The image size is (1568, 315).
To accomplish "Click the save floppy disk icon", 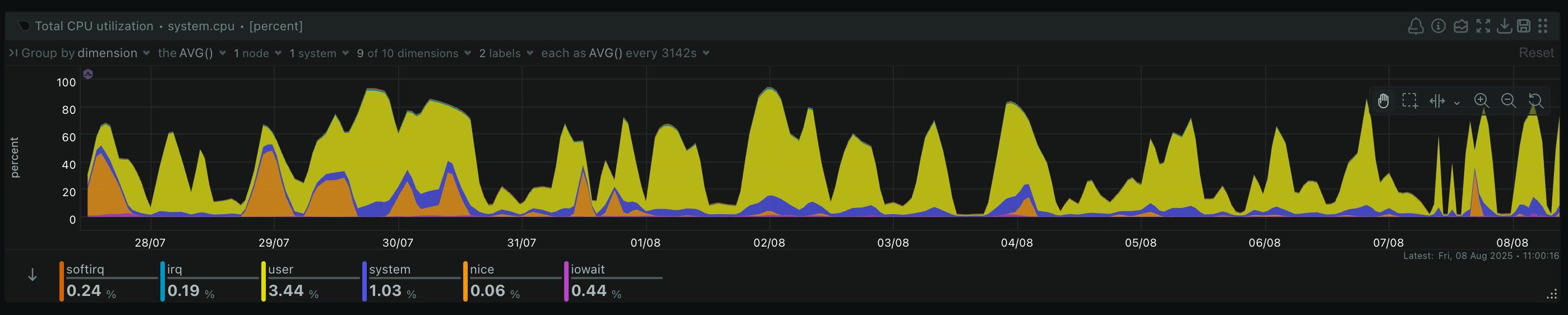I will (x=1523, y=26).
